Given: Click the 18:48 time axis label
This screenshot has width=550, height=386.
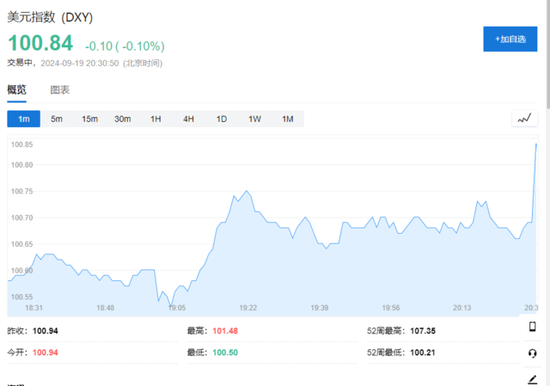Looking at the screenshot, I should [x=105, y=308].
